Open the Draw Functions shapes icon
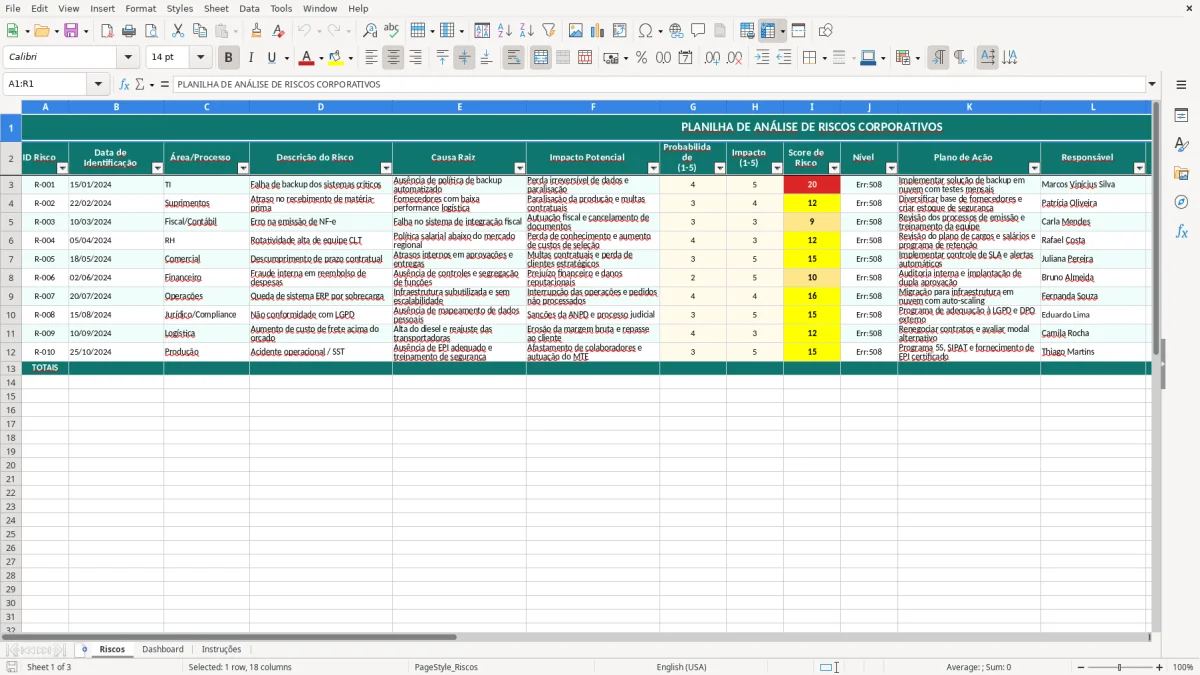This screenshot has width=1200, height=675. 826,31
